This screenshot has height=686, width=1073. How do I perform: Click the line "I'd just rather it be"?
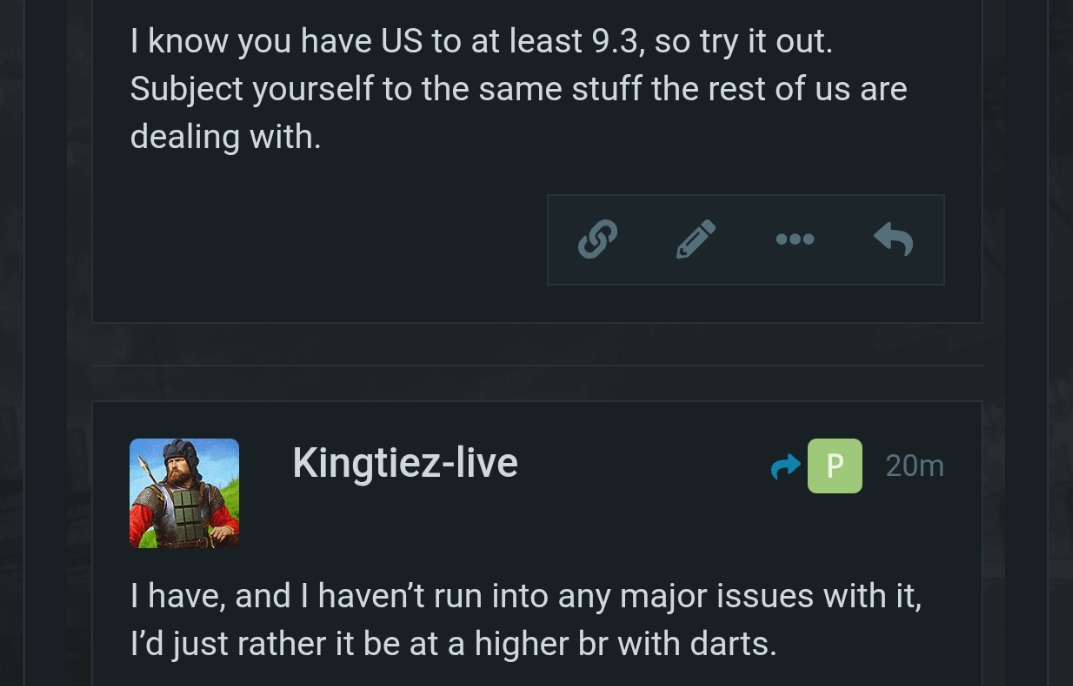pos(453,644)
